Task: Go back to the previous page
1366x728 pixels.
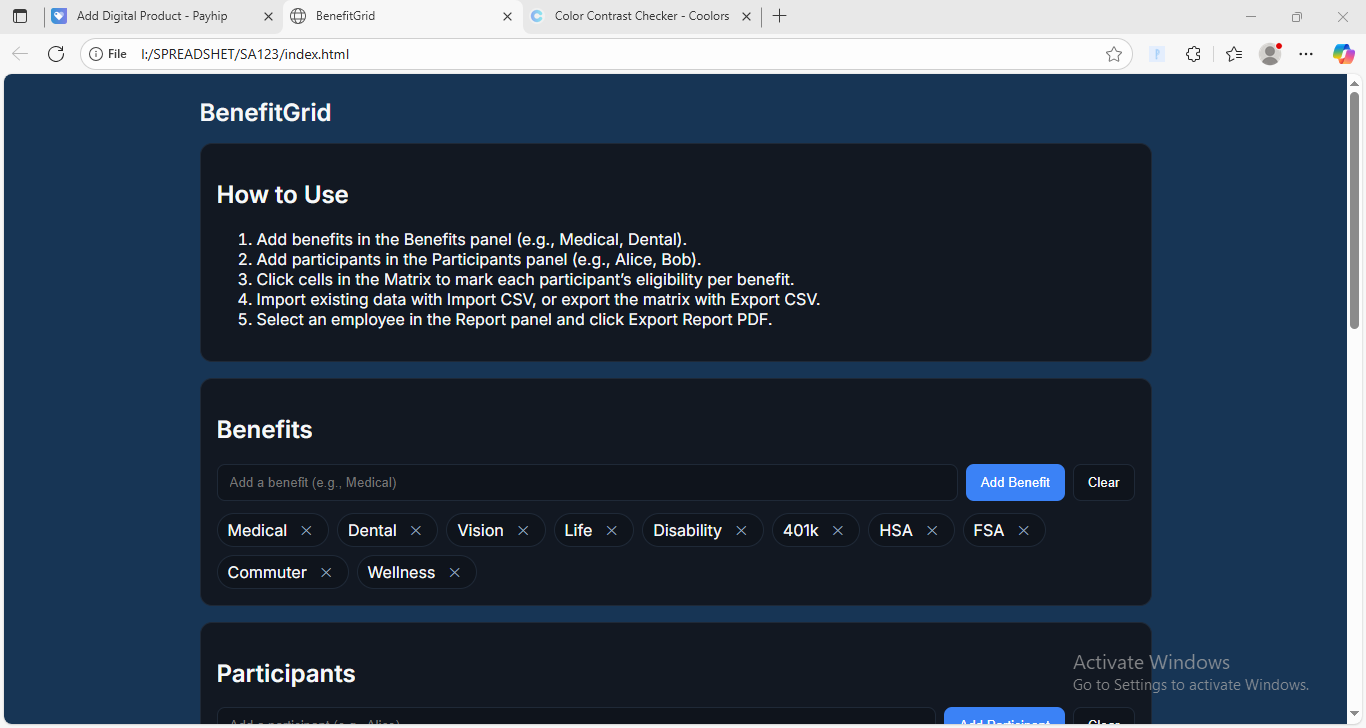Action: 20,54
